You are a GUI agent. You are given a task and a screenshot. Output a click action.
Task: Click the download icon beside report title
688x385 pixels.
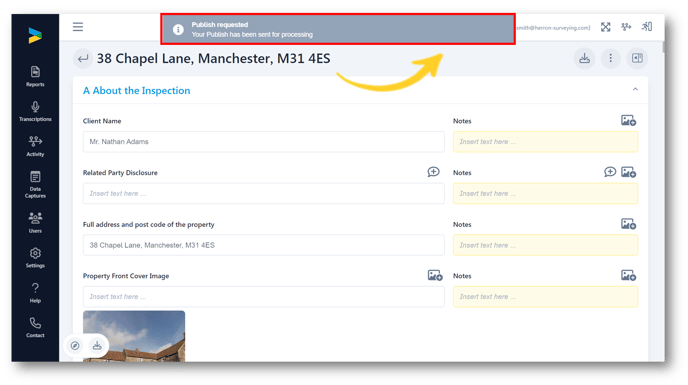point(584,58)
